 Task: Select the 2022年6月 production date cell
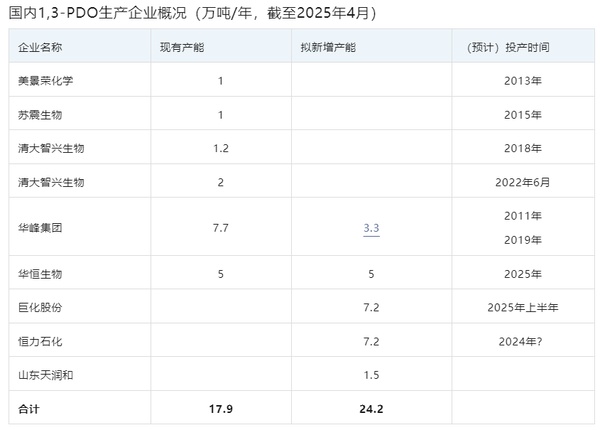point(523,182)
